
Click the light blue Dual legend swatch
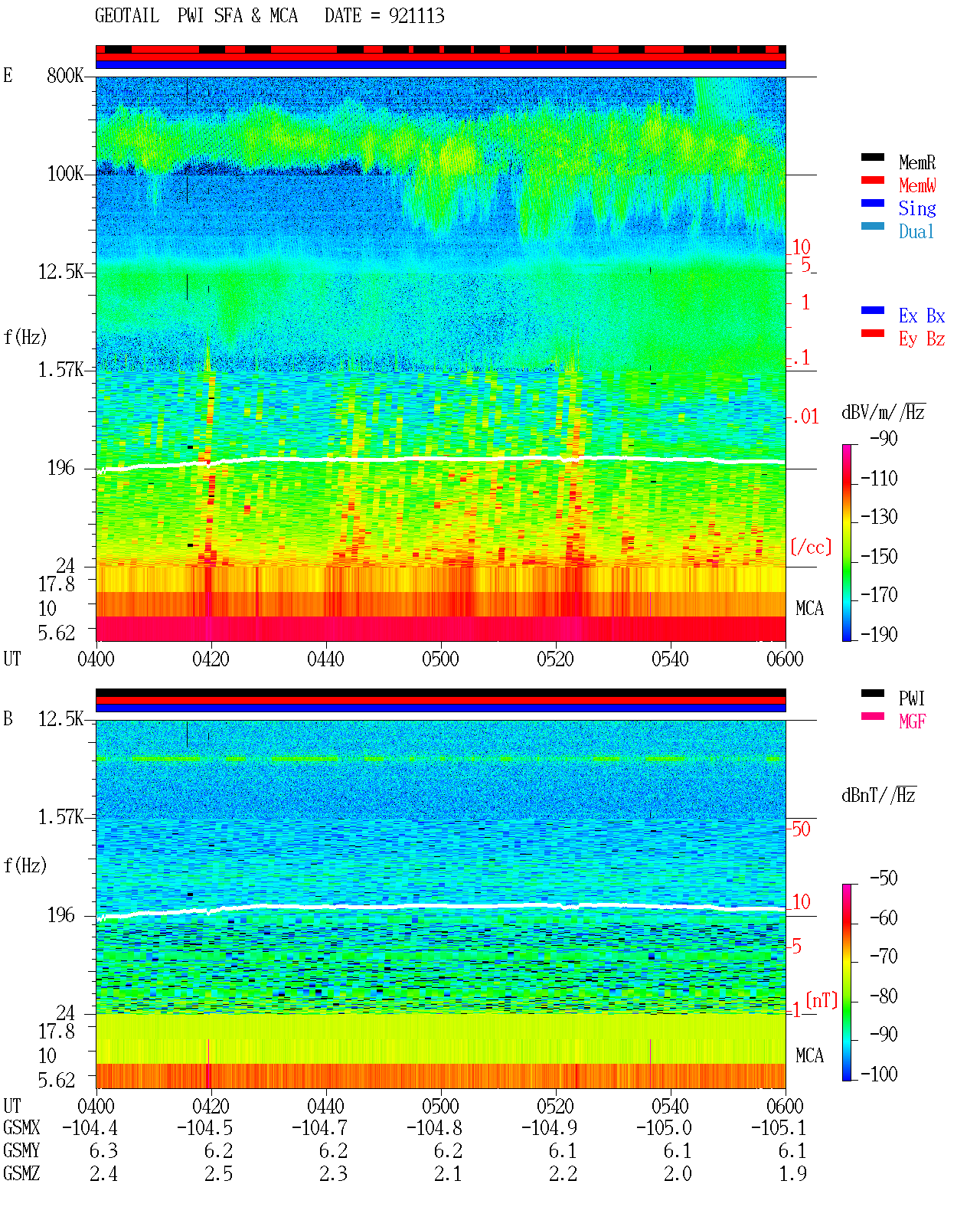[x=873, y=227]
